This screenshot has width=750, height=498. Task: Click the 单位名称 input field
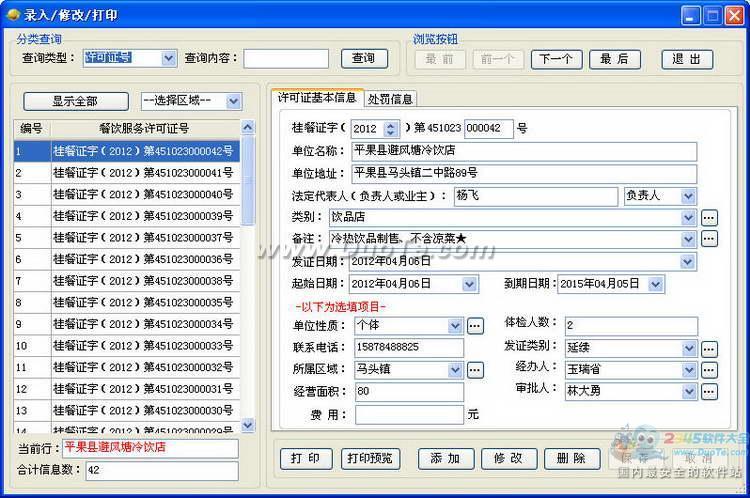click(524, 151)
